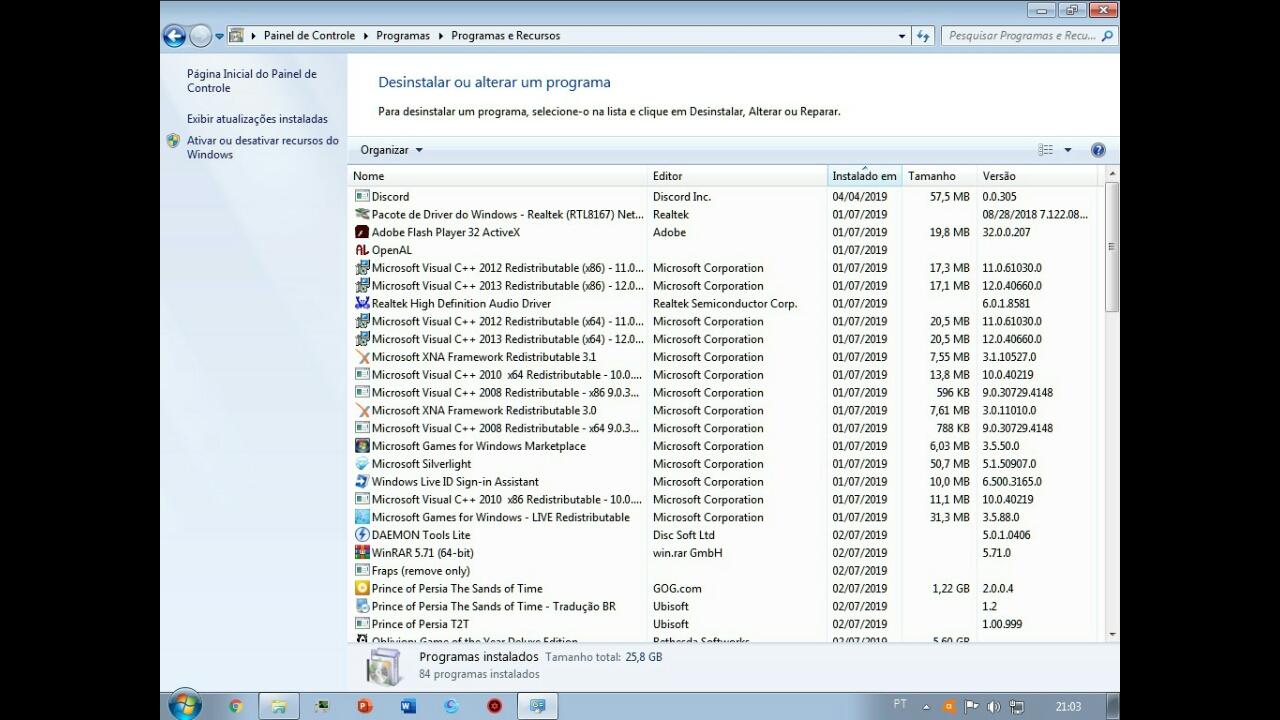Click the Realtek Semiconductor Corp. publisher cell
The image size is (1280, 720).
(x=725, y=304)
